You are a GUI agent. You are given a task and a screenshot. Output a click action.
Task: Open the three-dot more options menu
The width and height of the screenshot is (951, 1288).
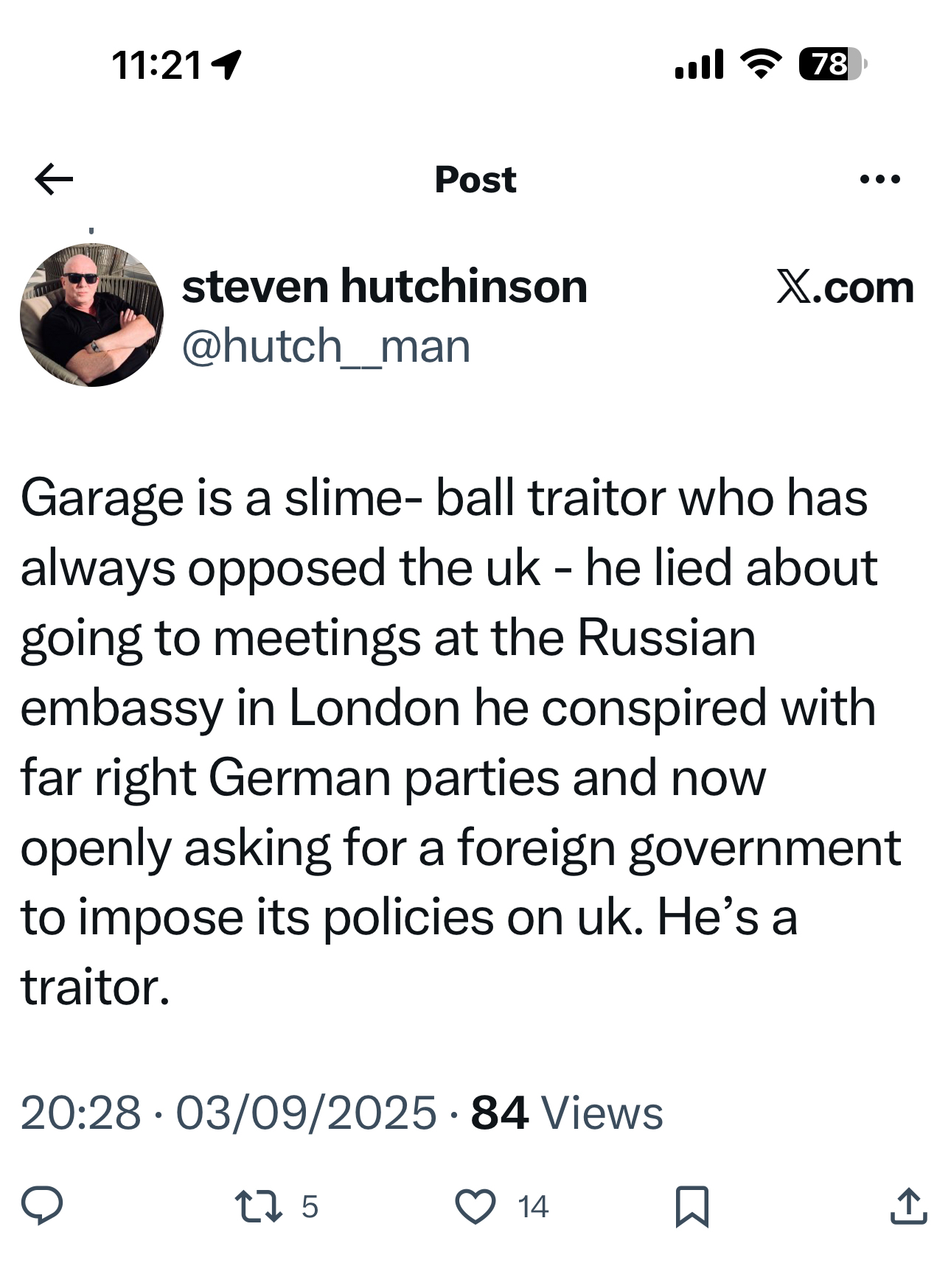880,179
